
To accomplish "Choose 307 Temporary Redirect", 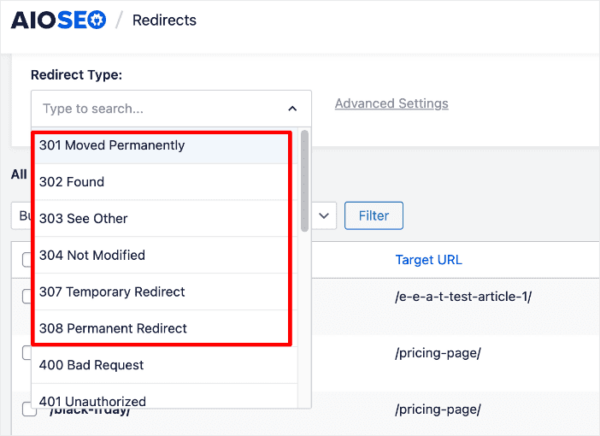I will tap(112, 292).
